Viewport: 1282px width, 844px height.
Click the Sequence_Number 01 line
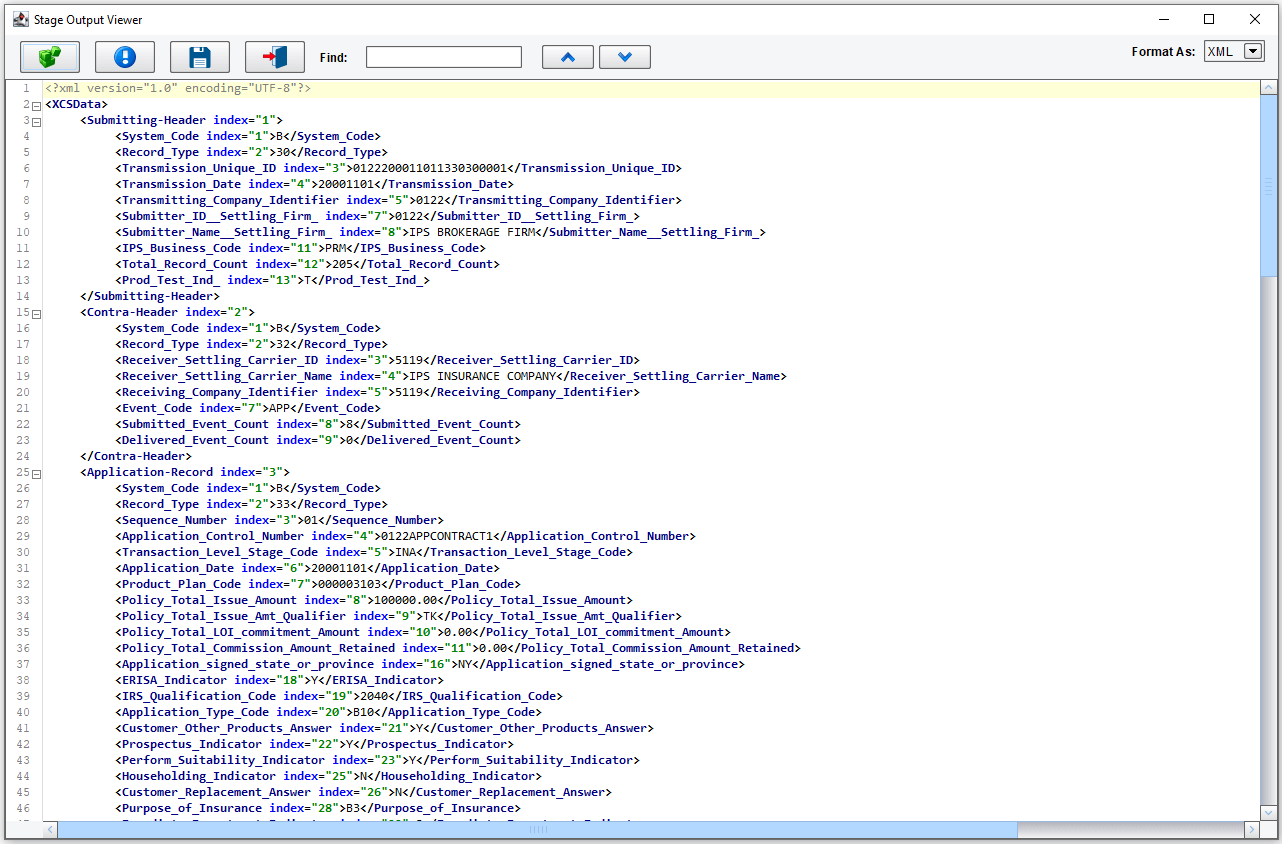[279, 520]
